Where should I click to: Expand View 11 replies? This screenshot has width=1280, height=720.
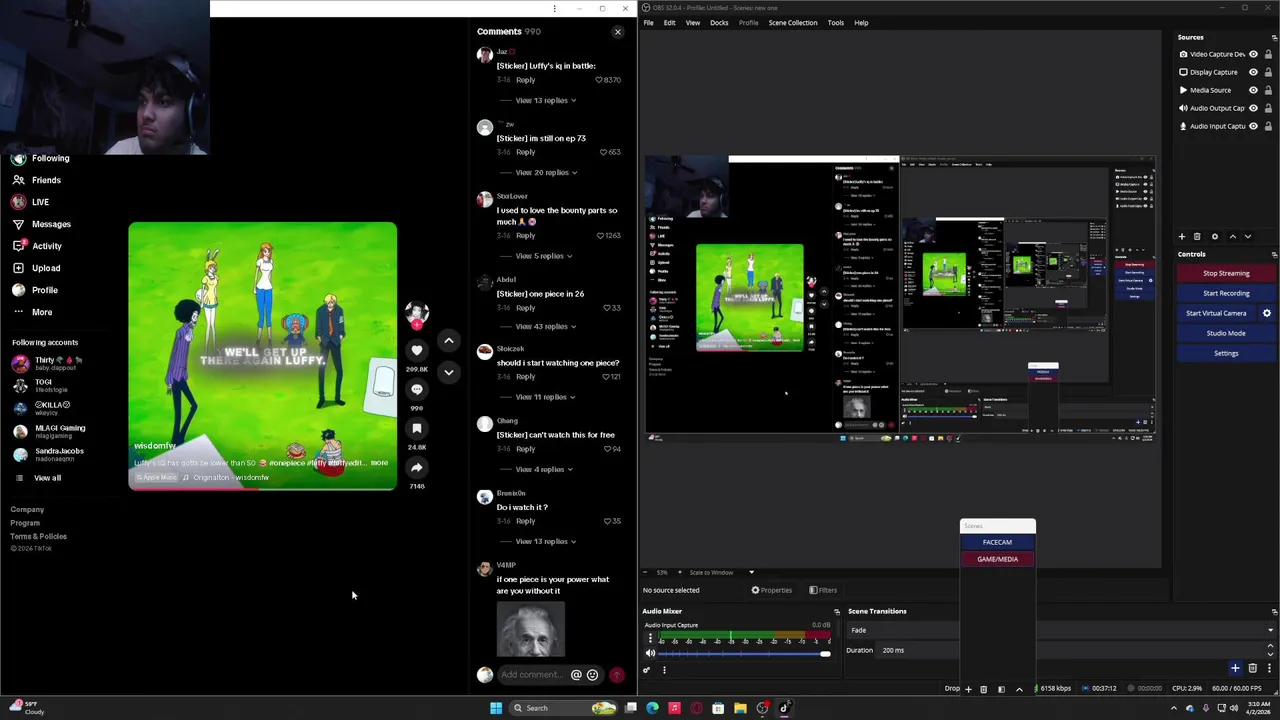pos(546,397)
